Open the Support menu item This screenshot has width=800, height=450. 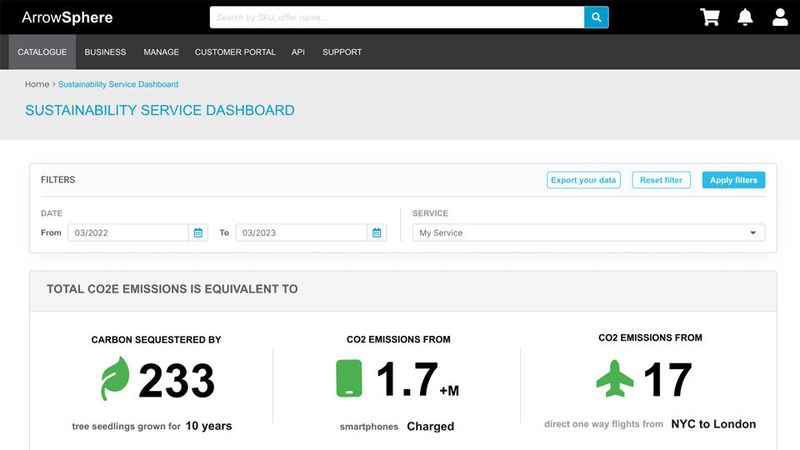click(342, 52)
